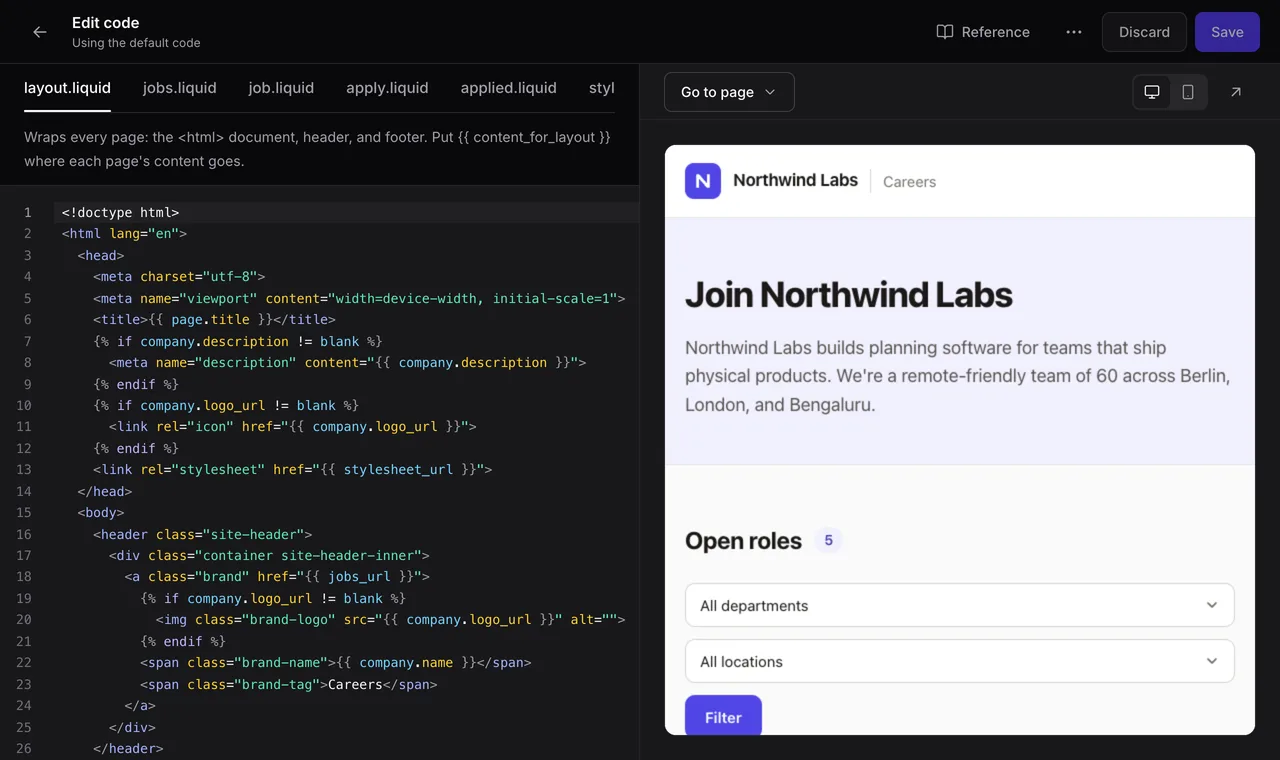Click the brand-name span on line 22
Screen dimensions: 1280x760
pyautogui.click(x=335, y=662)
